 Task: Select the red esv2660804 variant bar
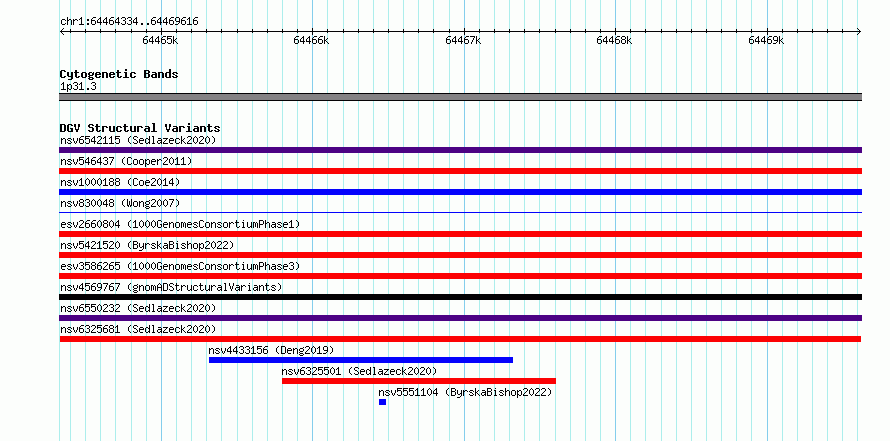460,234
